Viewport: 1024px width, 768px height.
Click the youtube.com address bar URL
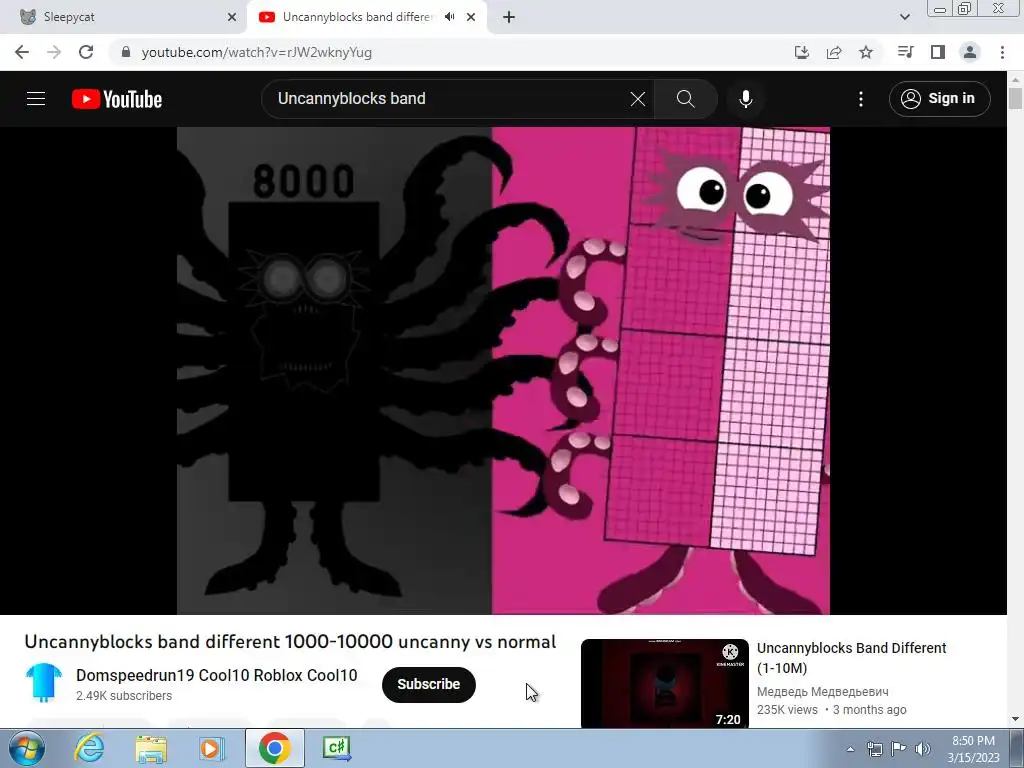pyautogui.click(x=257, y=52)
